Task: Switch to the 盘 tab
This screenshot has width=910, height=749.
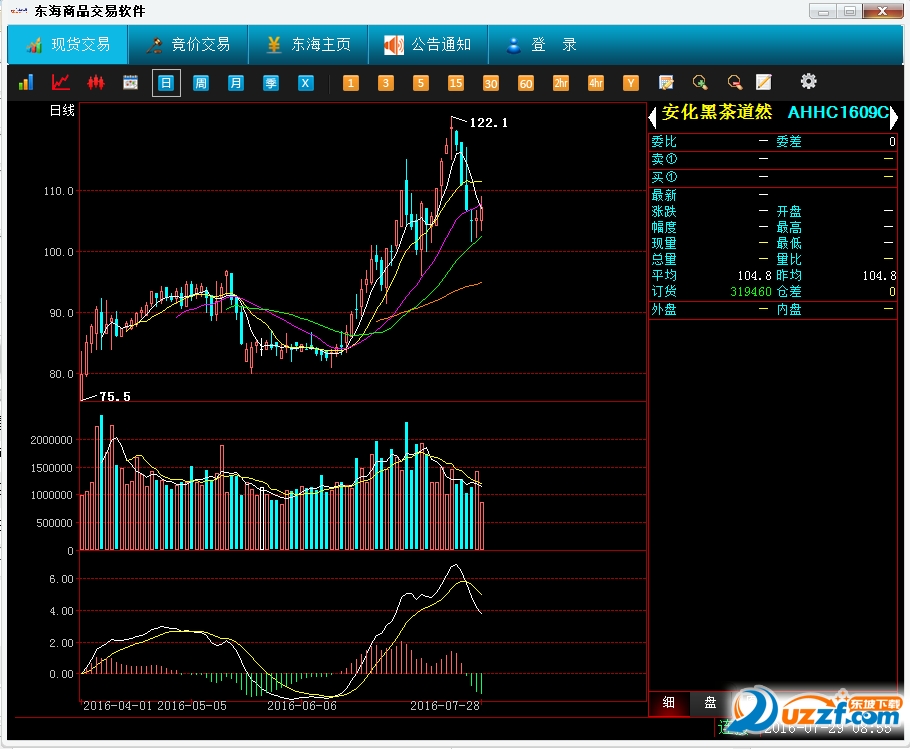Action: click(x=710, y=703)
